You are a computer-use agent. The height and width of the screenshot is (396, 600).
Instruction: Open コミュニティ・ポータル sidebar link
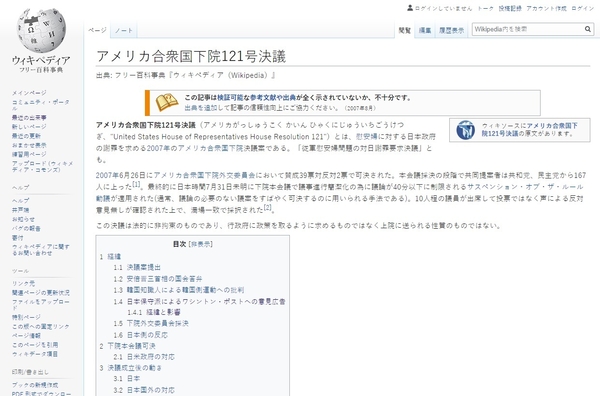[41, 104]
